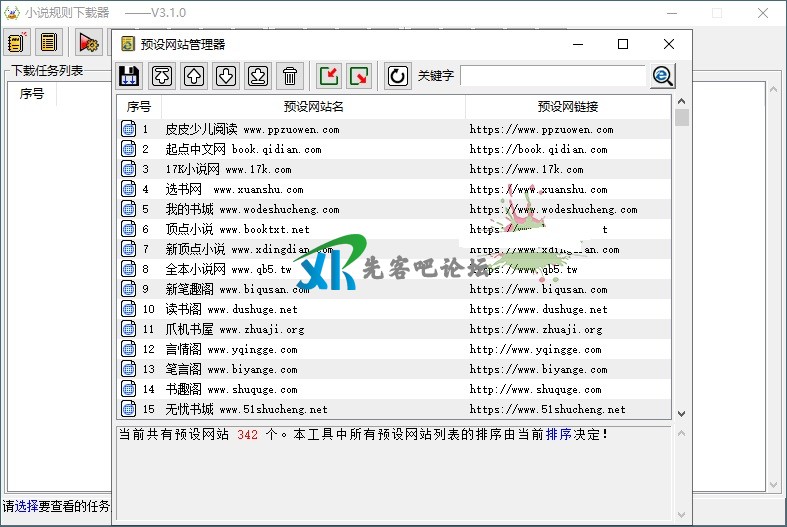Click the 排序 link in status text
Image resolution: width=787 pixels, height=527 pixels.
pos(558,434)
